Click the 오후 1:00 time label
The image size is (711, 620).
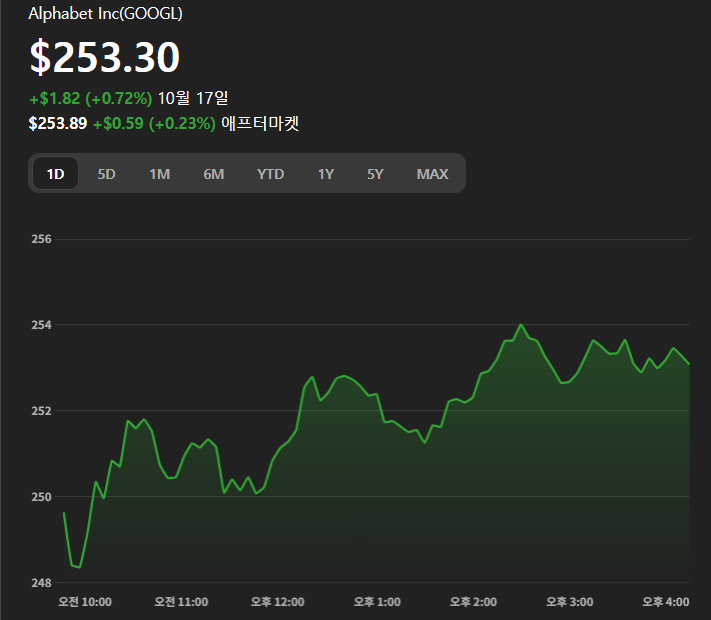[377, 602]
